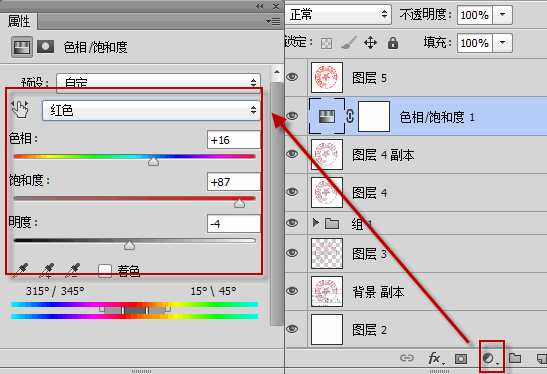The width and height of the screenshot is (547, 374).
Task: Click the Hue/Saturation adjustment icon in Properties
Action: [22, 47]
